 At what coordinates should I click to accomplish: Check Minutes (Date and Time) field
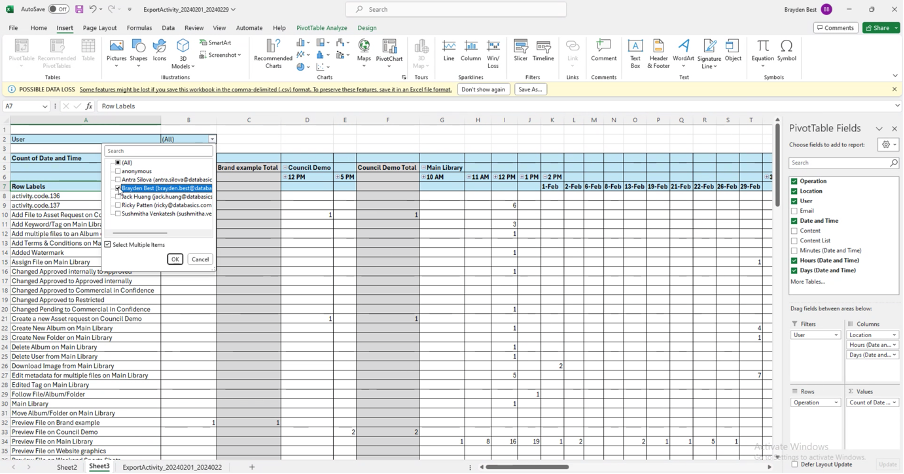[x=794, y=251]
